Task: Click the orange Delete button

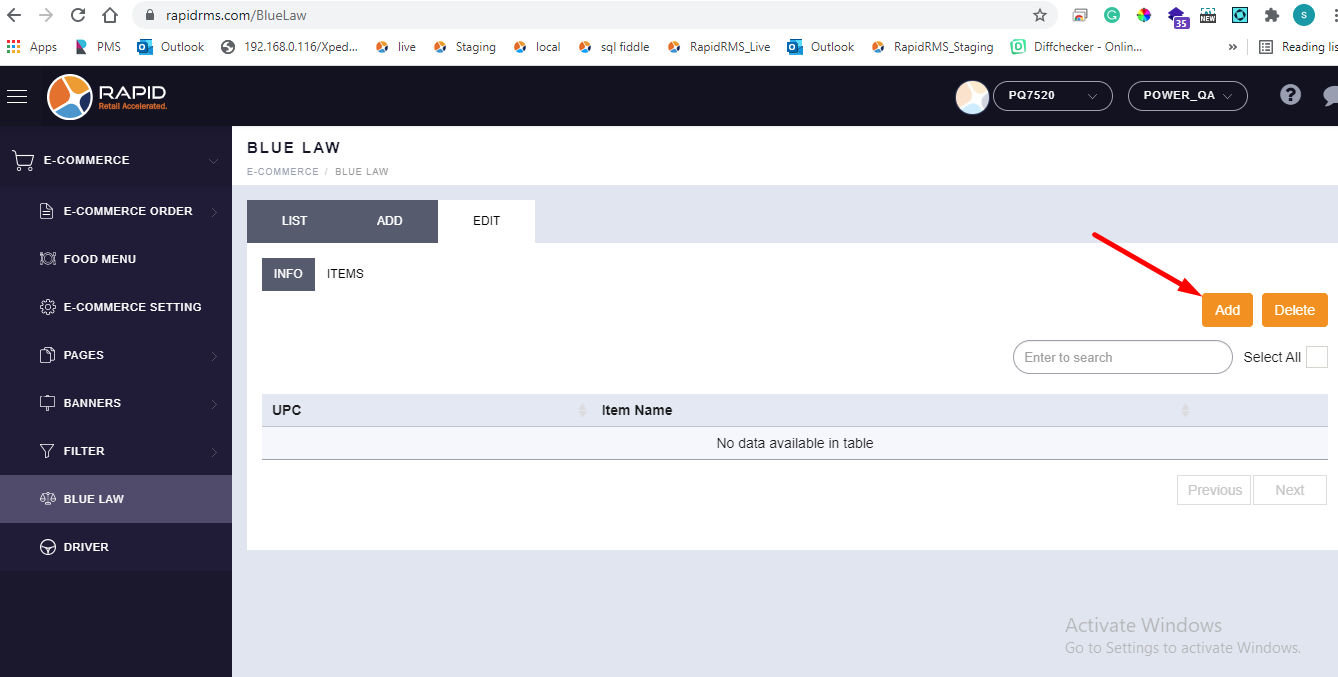Action: coord(1294,310)
